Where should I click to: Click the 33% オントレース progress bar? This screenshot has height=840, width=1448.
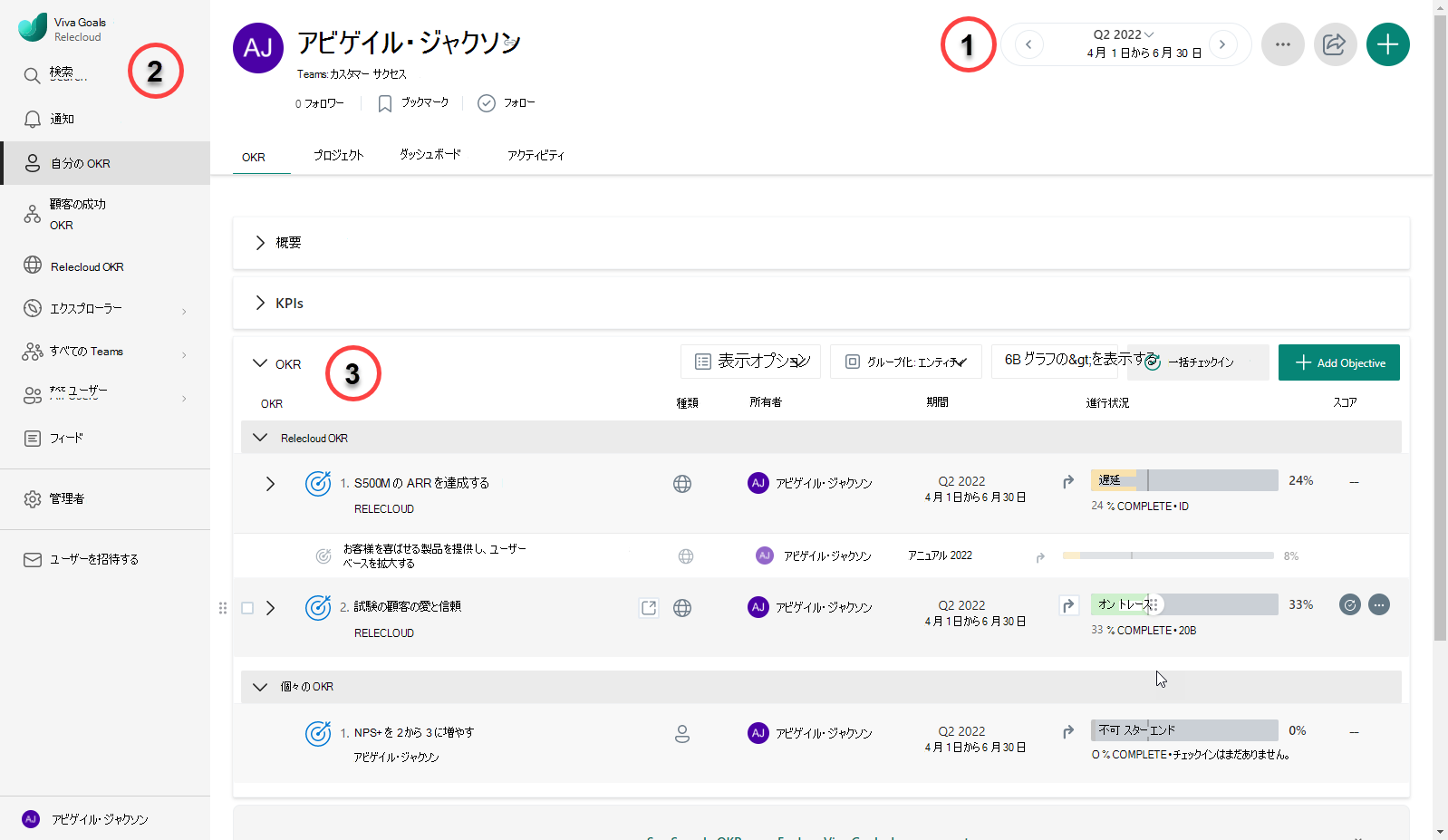pos(1184,604)
